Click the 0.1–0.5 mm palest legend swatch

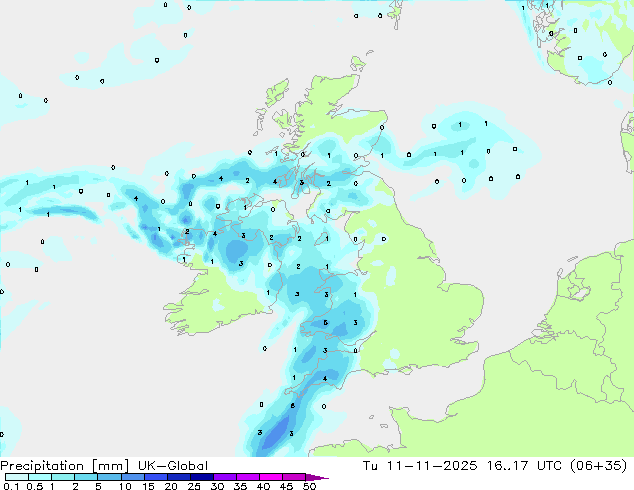(17, 477)
